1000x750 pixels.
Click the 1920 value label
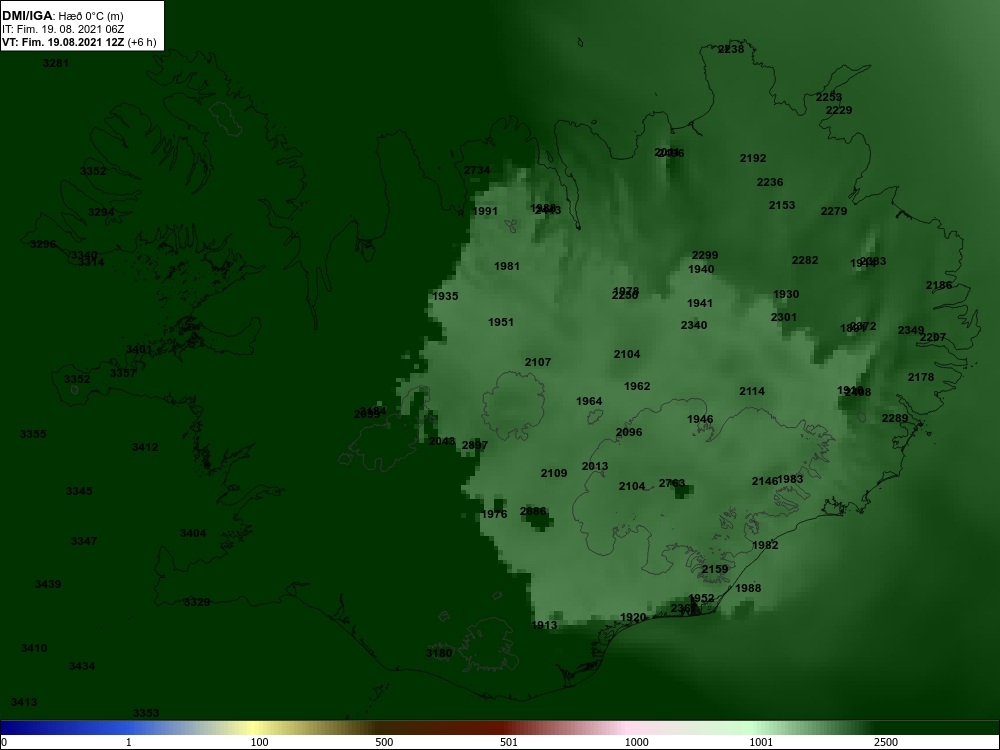(x=633, y=617)
